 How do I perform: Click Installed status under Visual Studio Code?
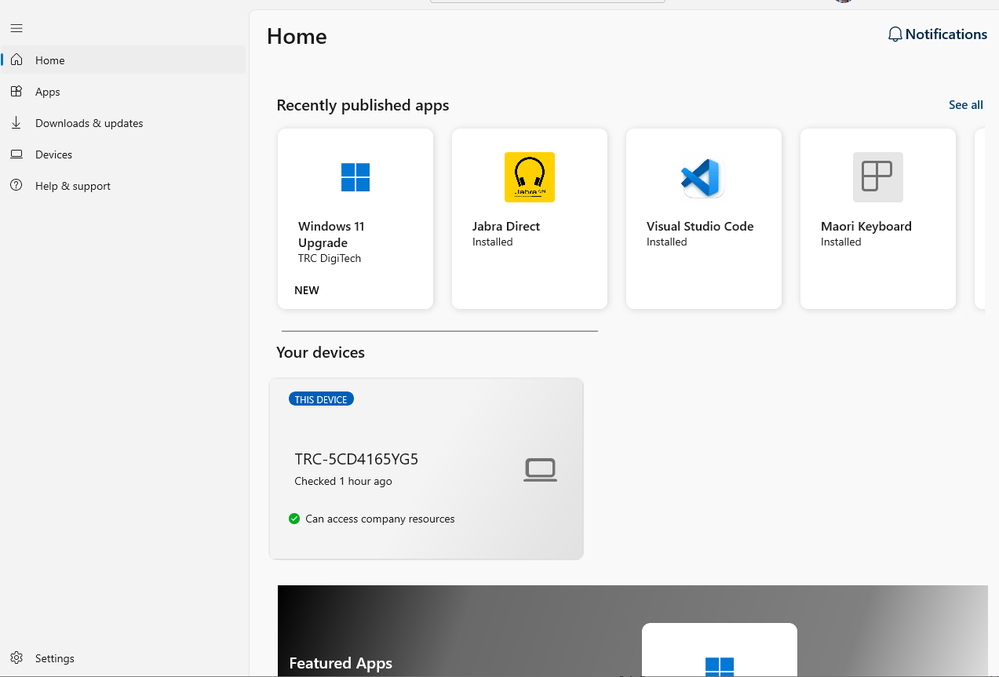tap(666, 242)
